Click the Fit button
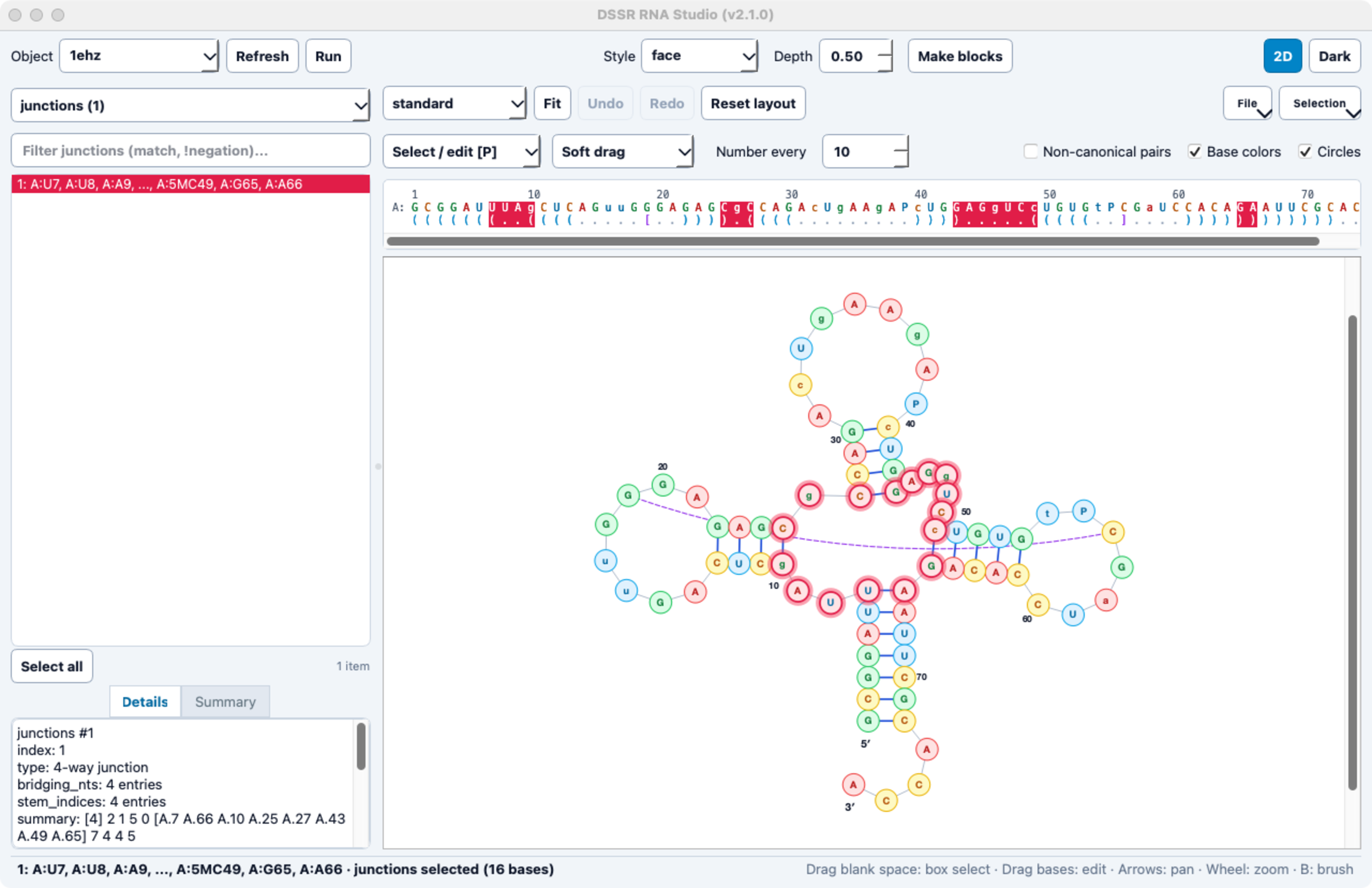Image resolution: width=1372 pixels, height=888 pixels. click(552, 103)
